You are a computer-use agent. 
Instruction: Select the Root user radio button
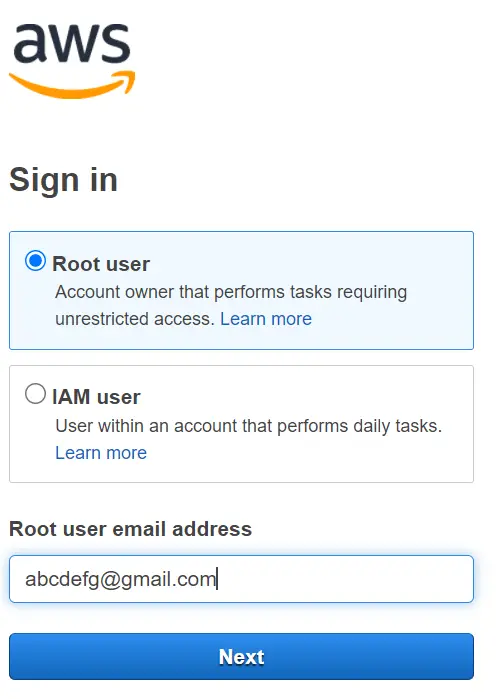coord(35,261)
